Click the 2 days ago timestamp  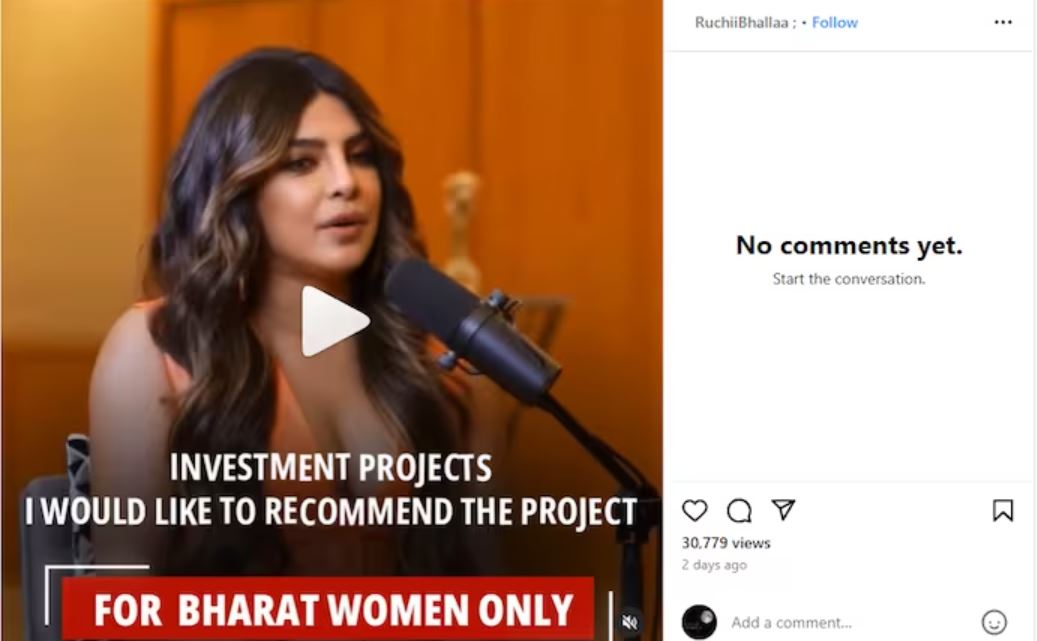click(714, 565)
